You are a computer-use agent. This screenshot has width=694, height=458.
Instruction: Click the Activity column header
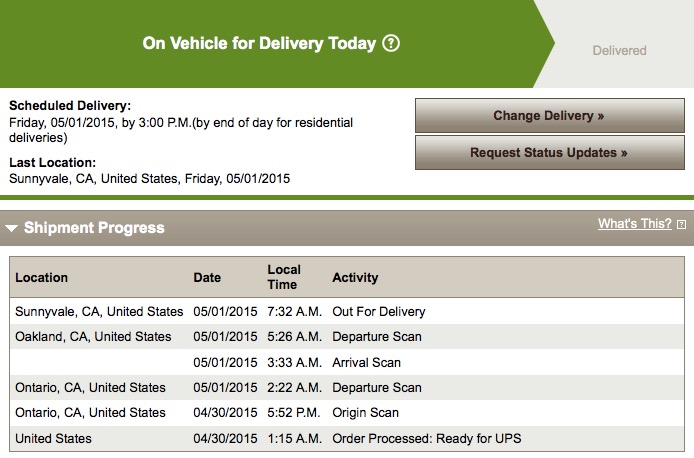355,277
